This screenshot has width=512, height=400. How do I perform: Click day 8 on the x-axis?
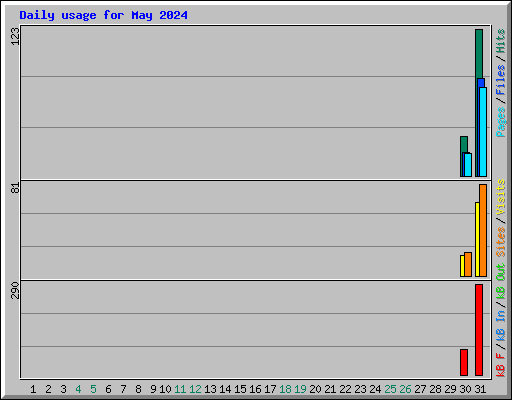click(138, 389)
